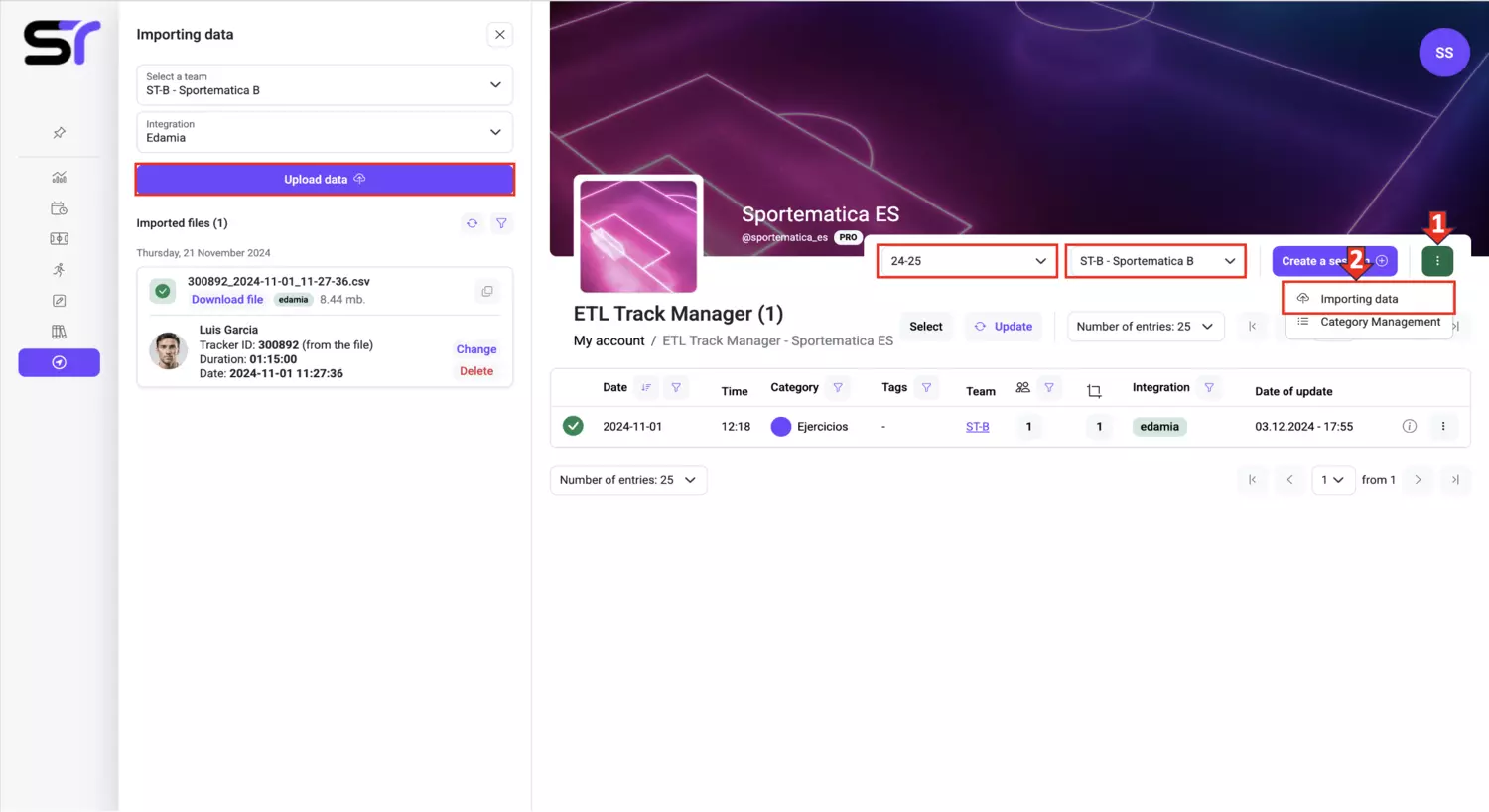Image resolution: width=1489 pixels, height=812 pixels.
Task: Go to previous page in bottom pagination
Action: coord(1289,480)
